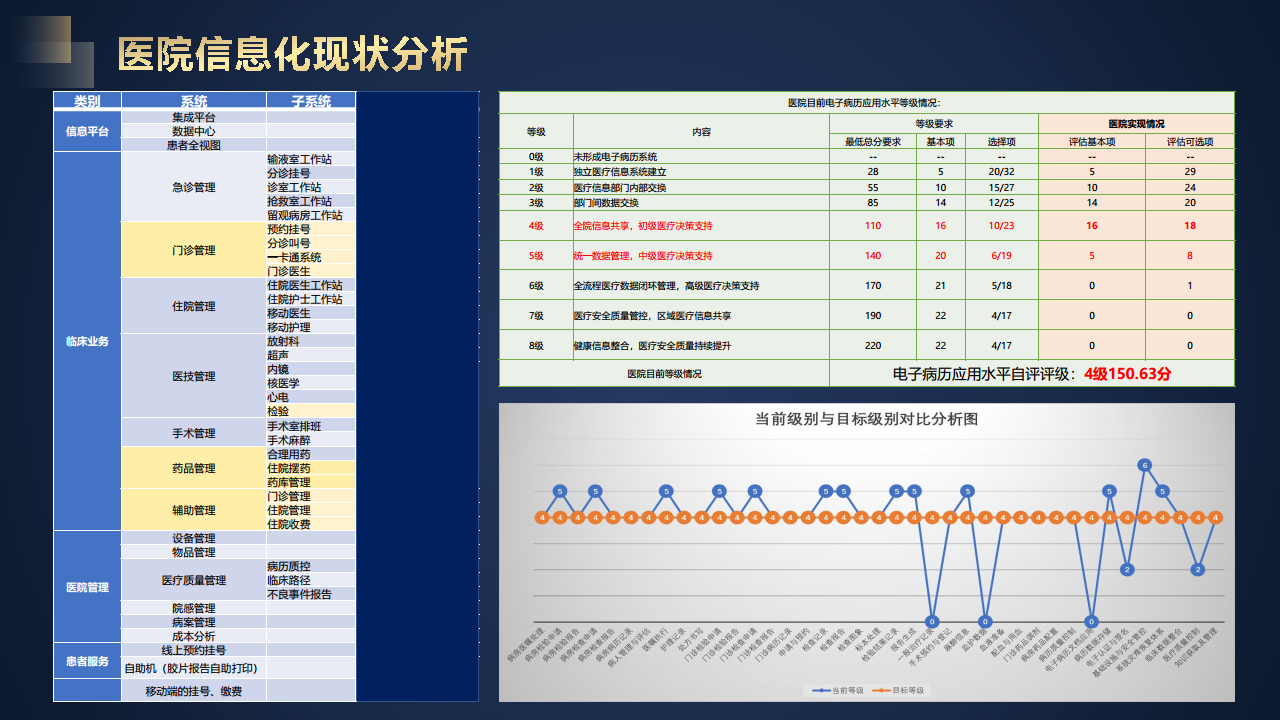The image size is (1280, 720).
Task: Select the 移动端的挂号、缴费 cell
Action: pos(194,691)
